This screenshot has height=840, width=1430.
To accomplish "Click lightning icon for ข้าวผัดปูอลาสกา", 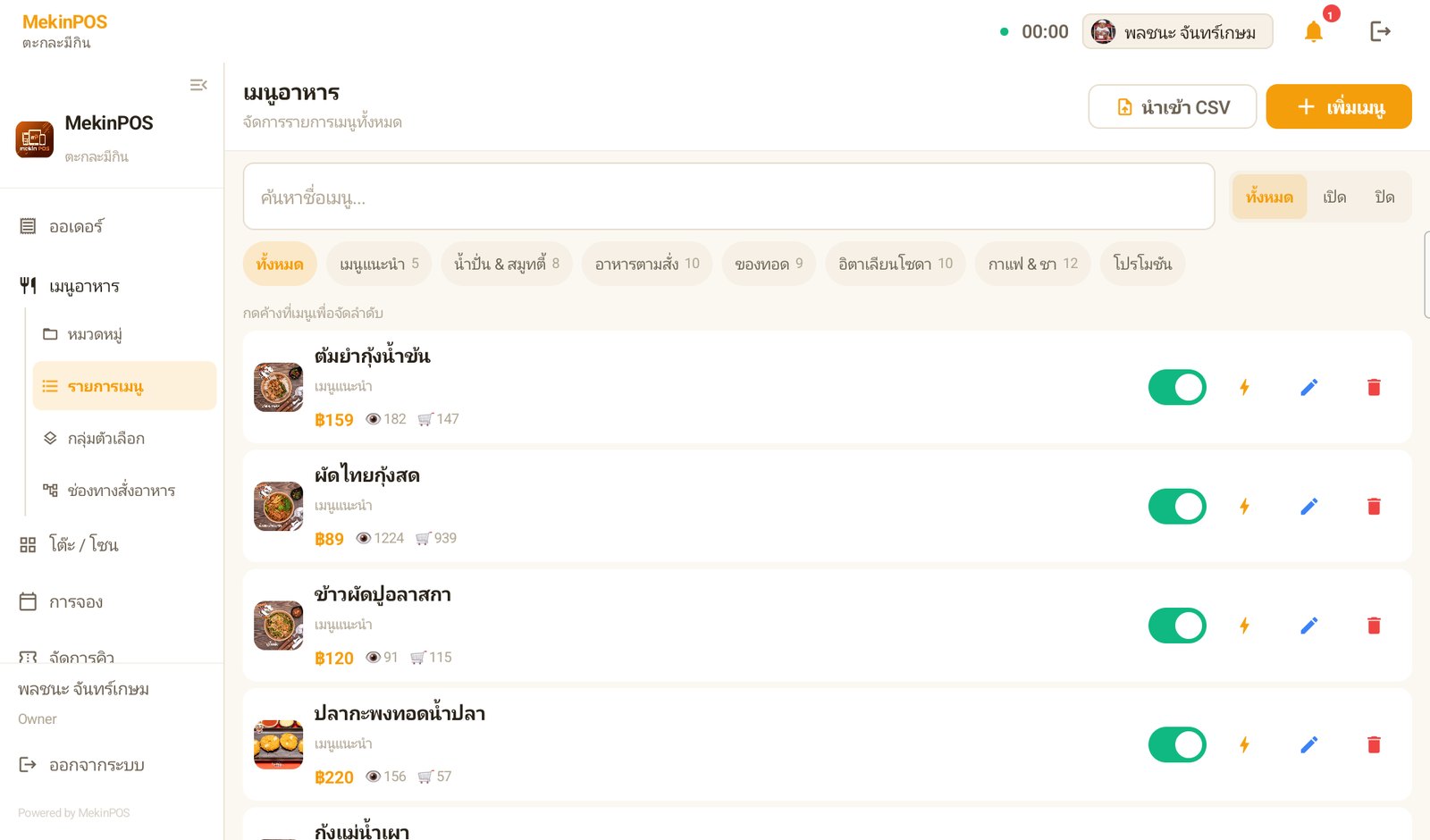I will pos(1244,626).
